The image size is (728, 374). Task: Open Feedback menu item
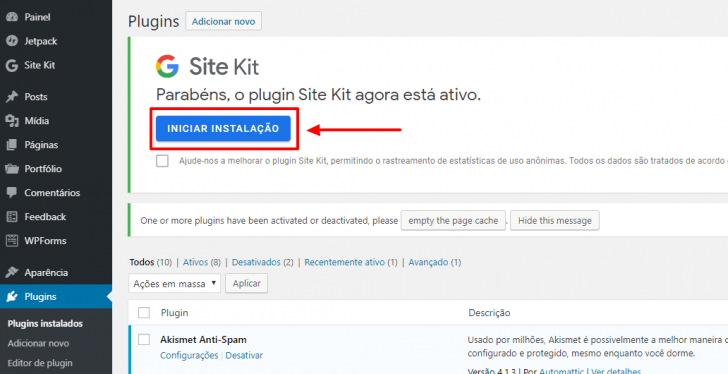(56, 217)
